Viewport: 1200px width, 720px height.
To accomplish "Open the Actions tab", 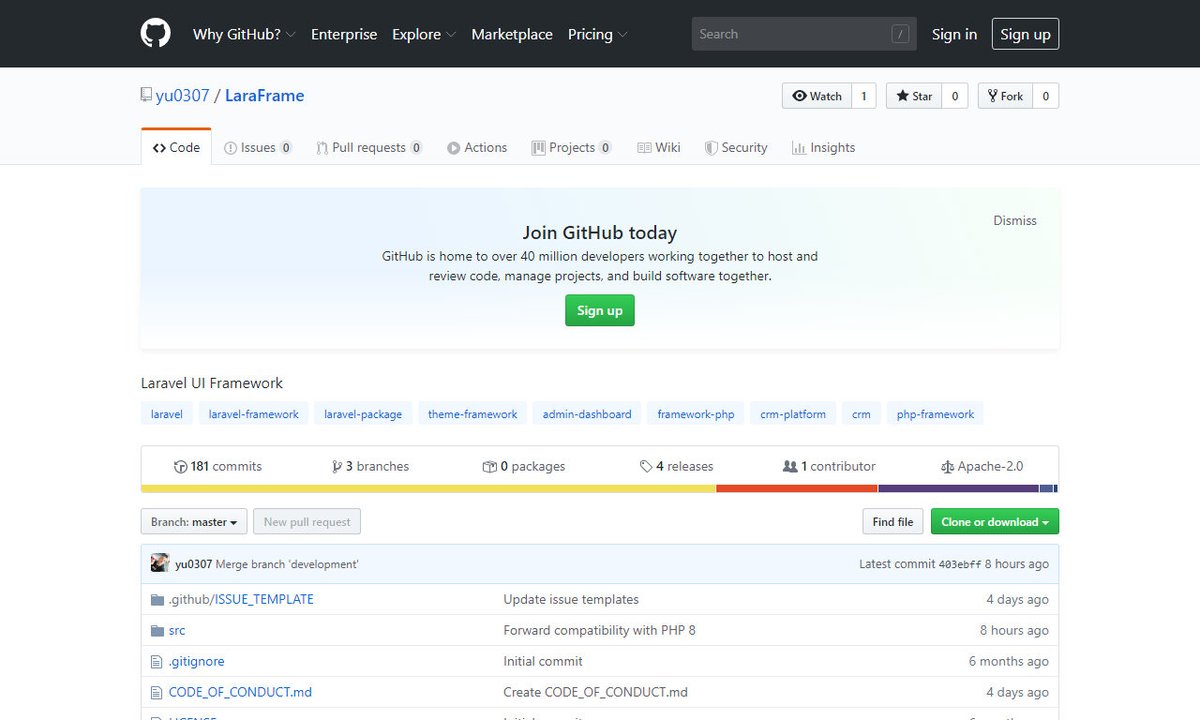I will click(477, 147).
